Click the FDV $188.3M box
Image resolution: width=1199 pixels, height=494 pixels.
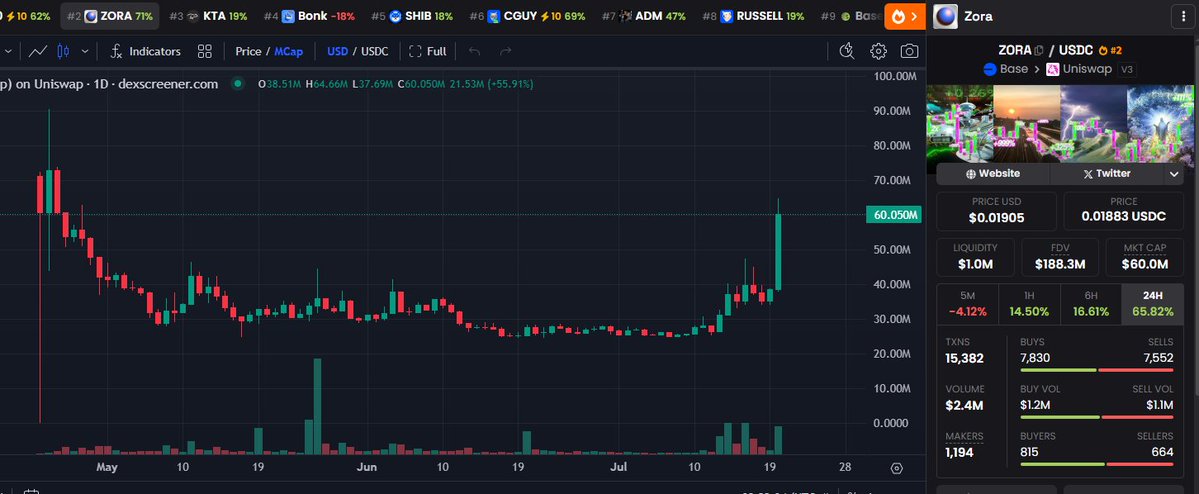pos(1060,257)
